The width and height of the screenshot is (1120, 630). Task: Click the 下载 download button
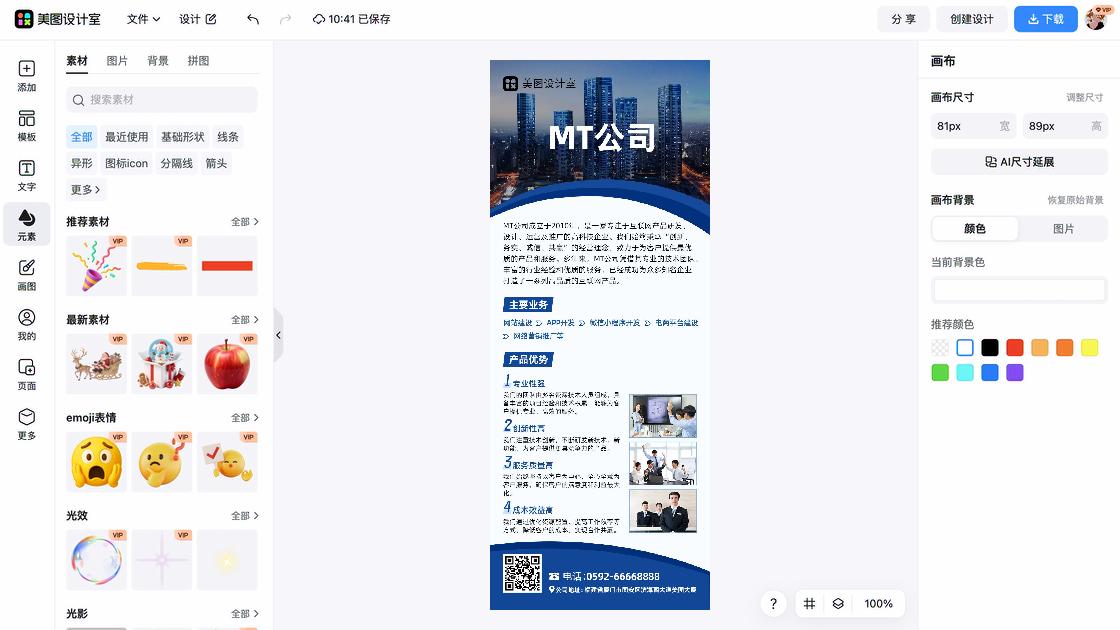1045,18
